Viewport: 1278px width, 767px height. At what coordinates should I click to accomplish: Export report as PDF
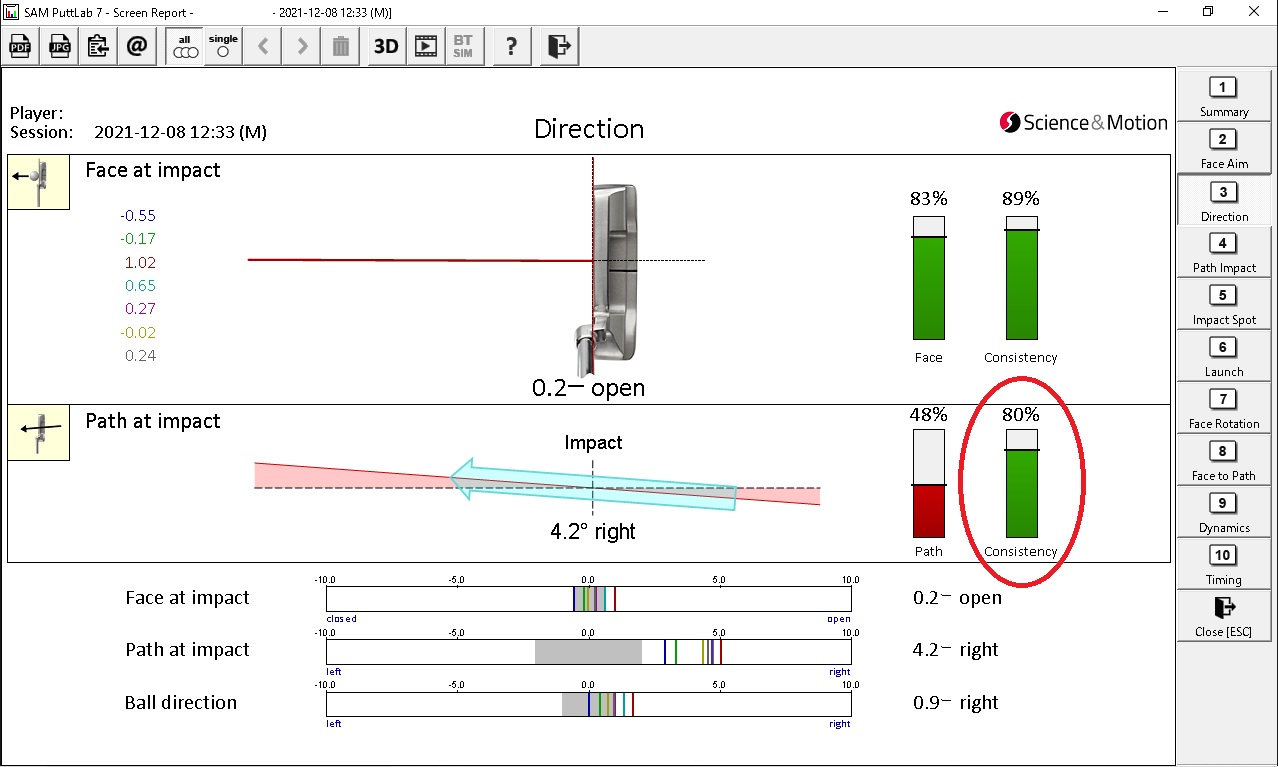21,46
